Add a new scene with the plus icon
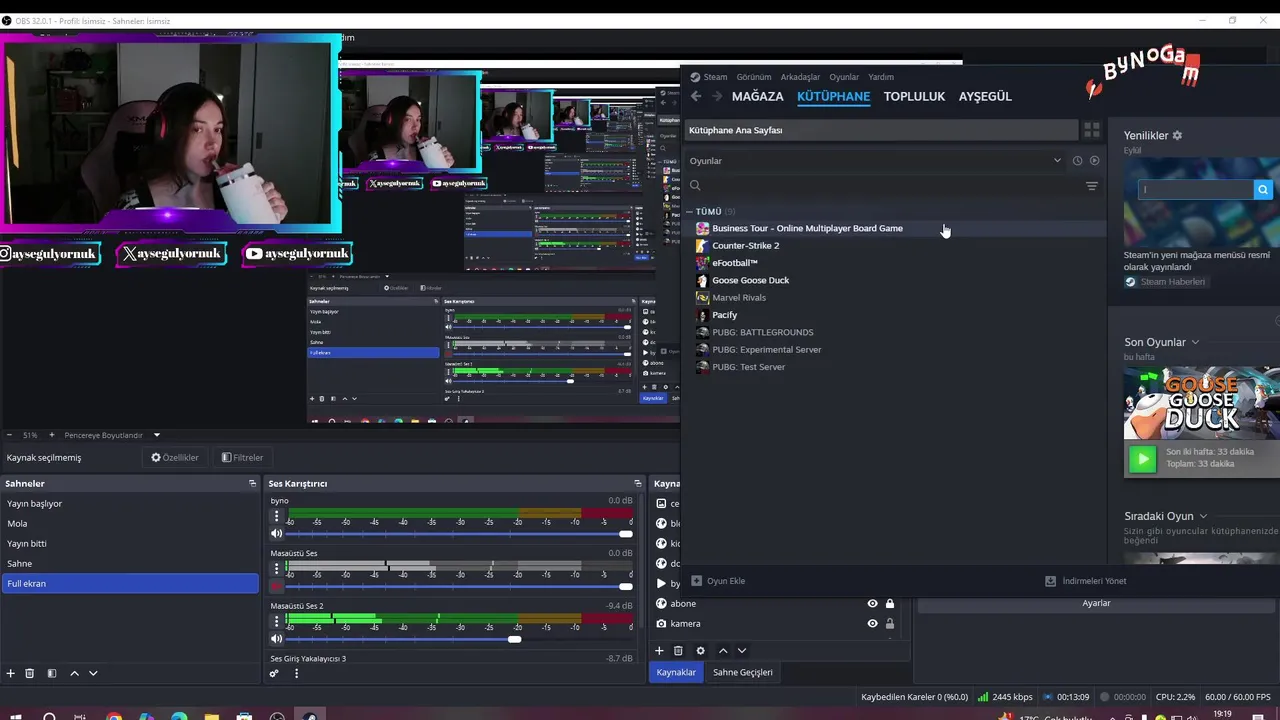Viewport: 1280px width, 720px height. coord(11,674)
